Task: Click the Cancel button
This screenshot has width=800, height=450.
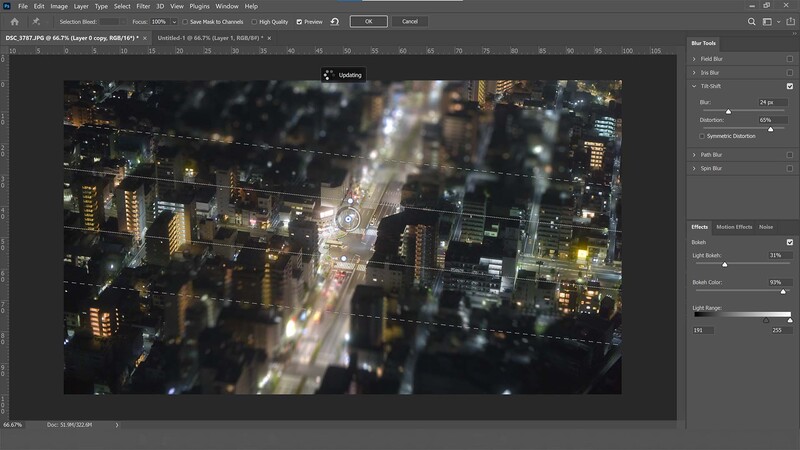Action: point(410,21)
